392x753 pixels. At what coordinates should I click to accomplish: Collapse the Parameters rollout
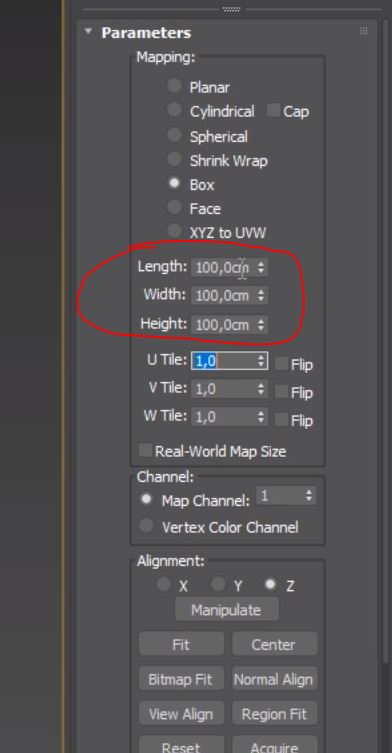pos(88,32)
